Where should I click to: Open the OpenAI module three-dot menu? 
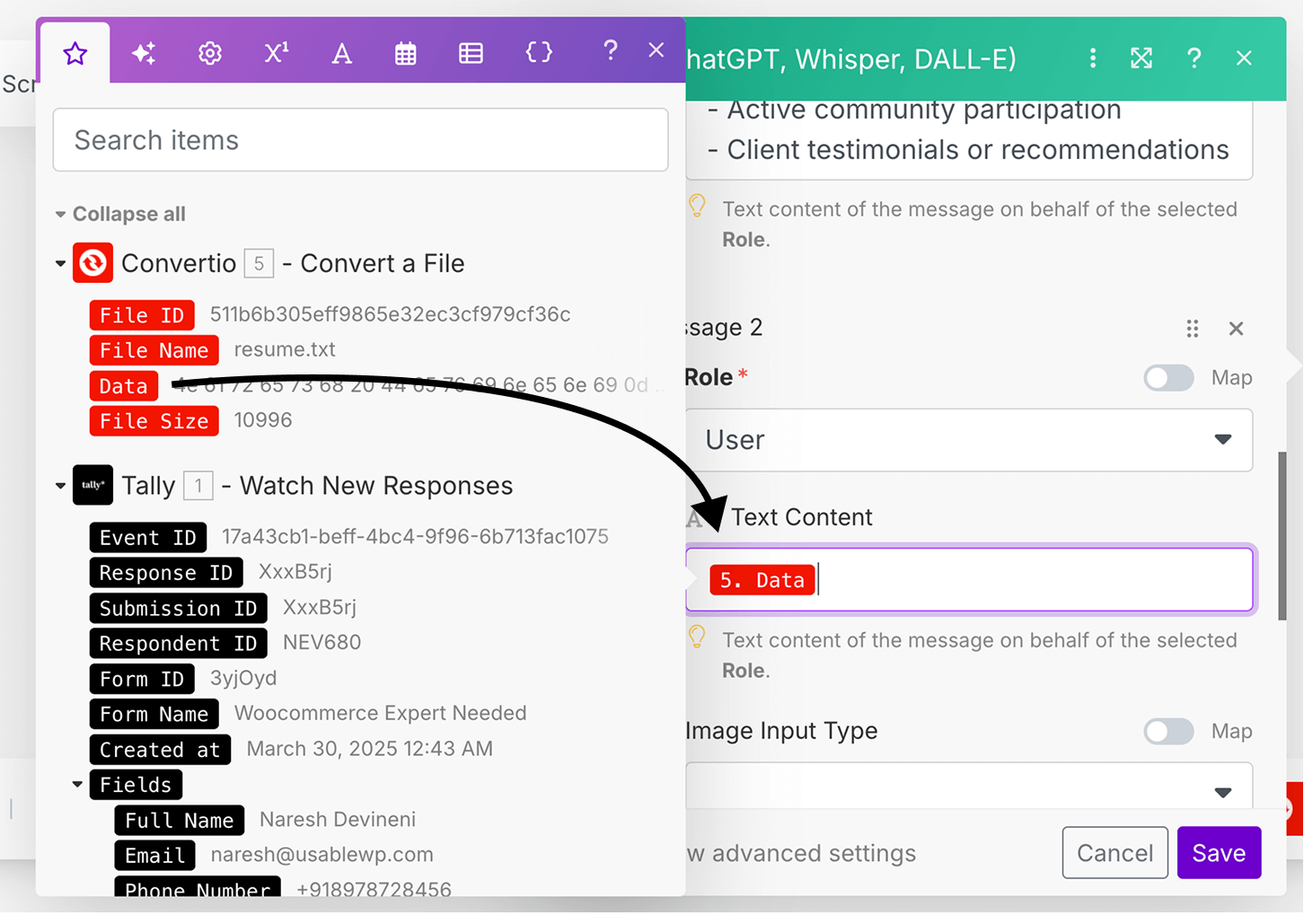point(1093,58)
